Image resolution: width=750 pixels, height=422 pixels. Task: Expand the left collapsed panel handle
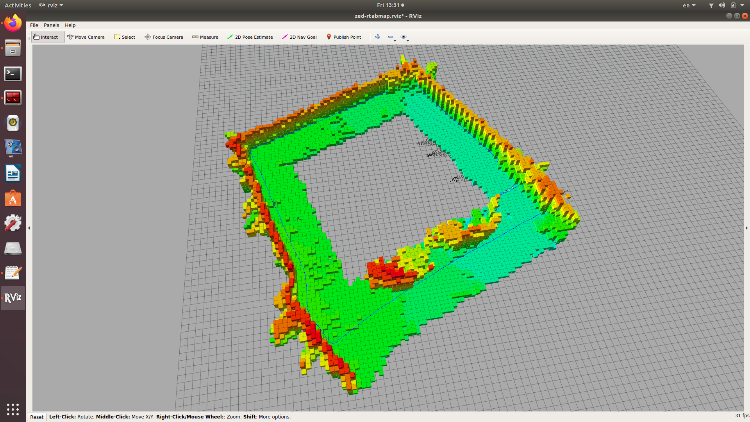(30, 228)
